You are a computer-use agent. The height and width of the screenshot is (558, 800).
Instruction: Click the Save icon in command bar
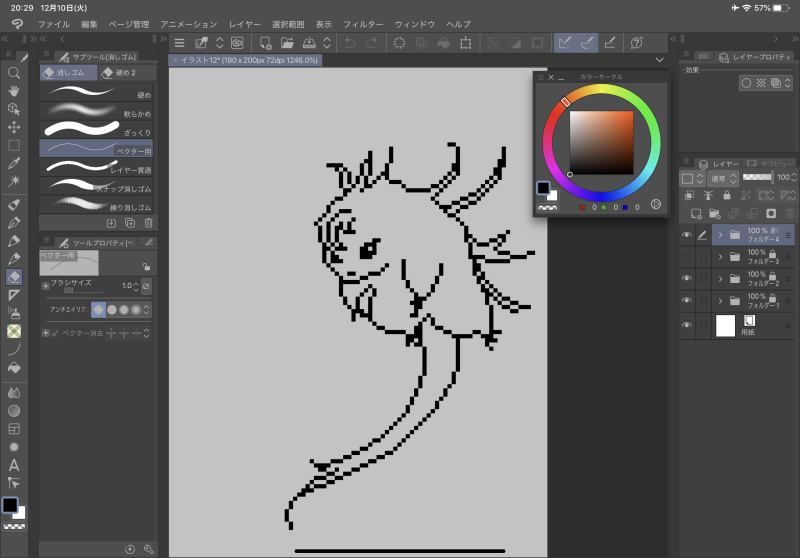coord(309,43)
